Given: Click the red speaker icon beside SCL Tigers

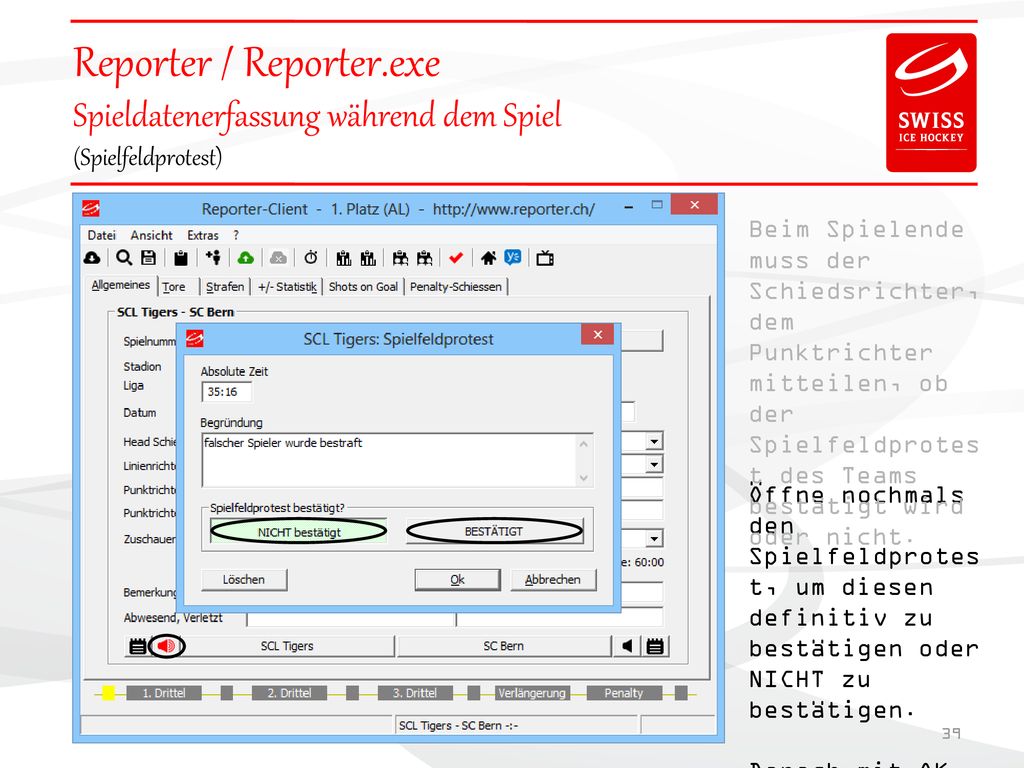Looking at the screenshot, I should pyautogui.click(x=167, y=646).
